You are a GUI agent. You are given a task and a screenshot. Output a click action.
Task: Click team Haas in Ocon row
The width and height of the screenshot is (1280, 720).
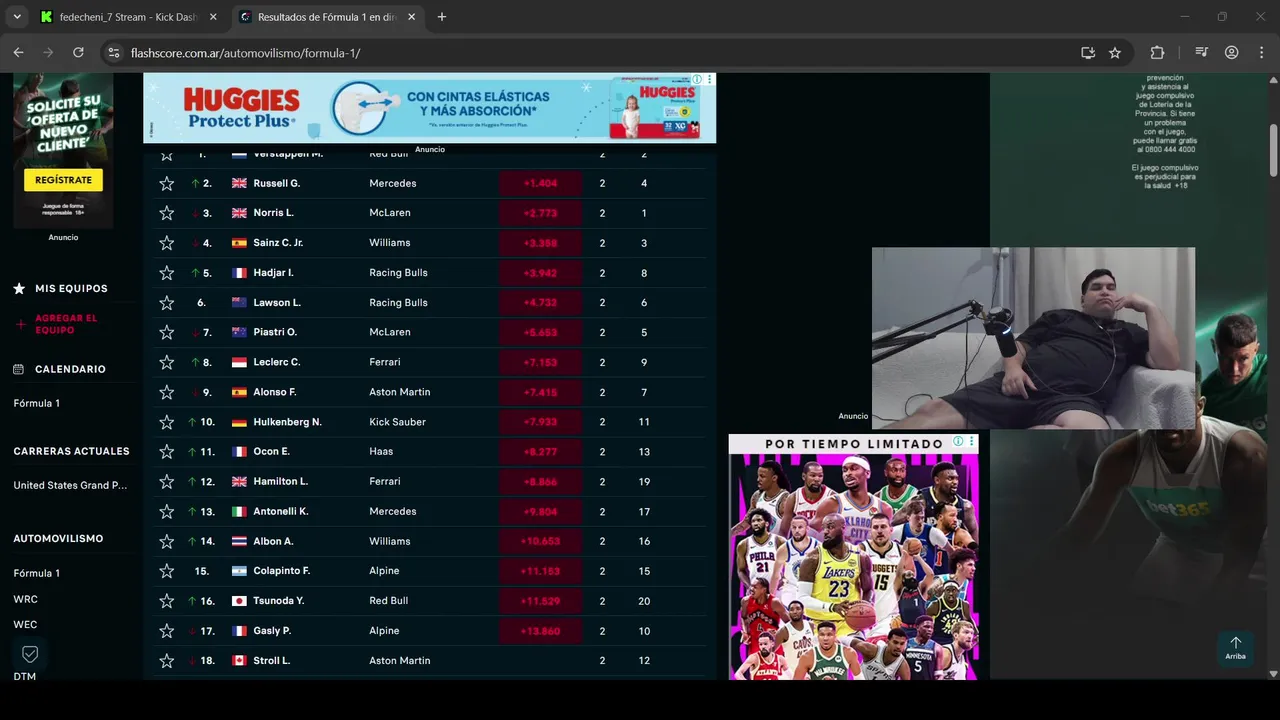(381, 452)
